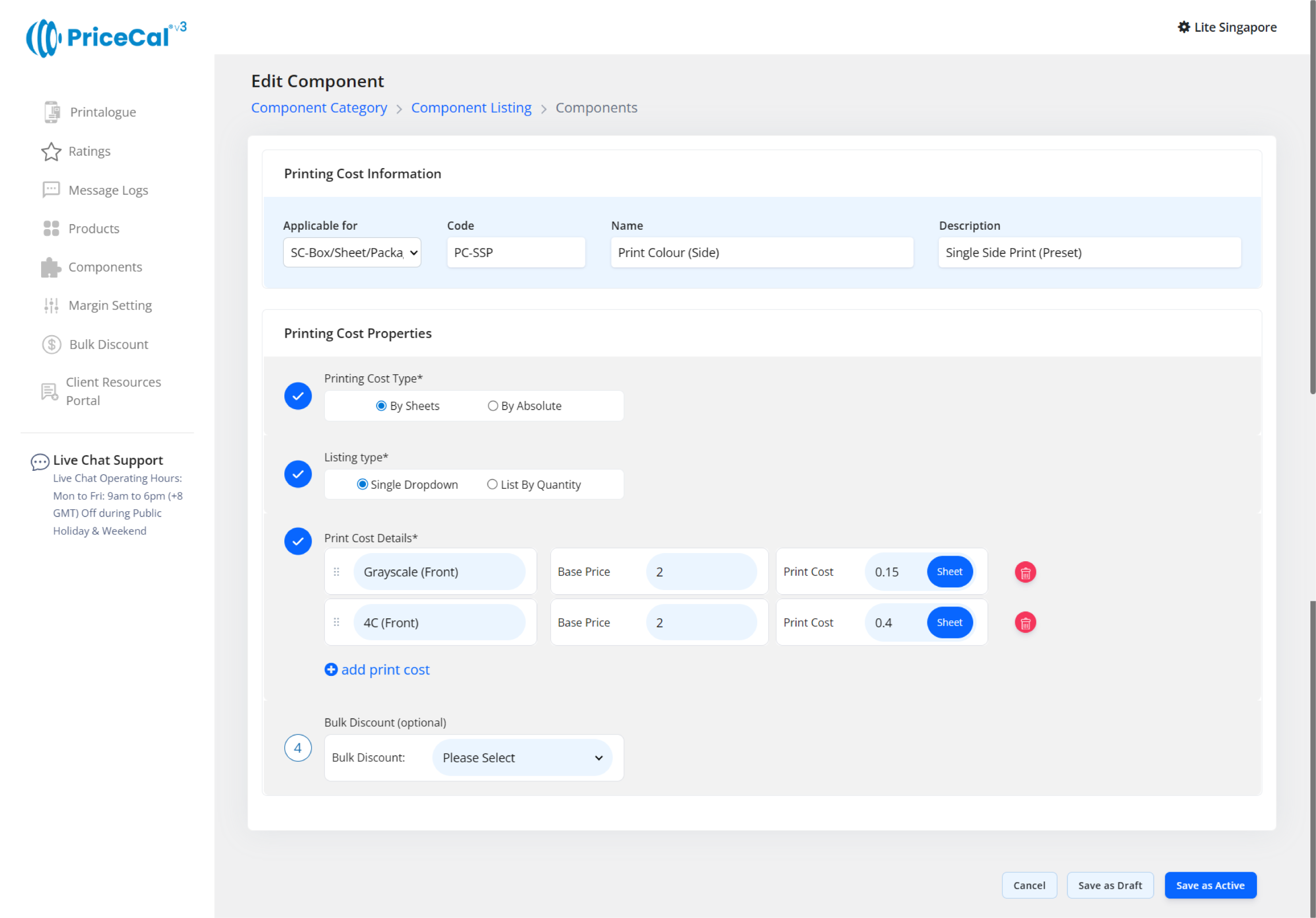Viewport: 1316px width, 918px height.
Task: Open the Applicable for dropdown
Action: point(352,253)
